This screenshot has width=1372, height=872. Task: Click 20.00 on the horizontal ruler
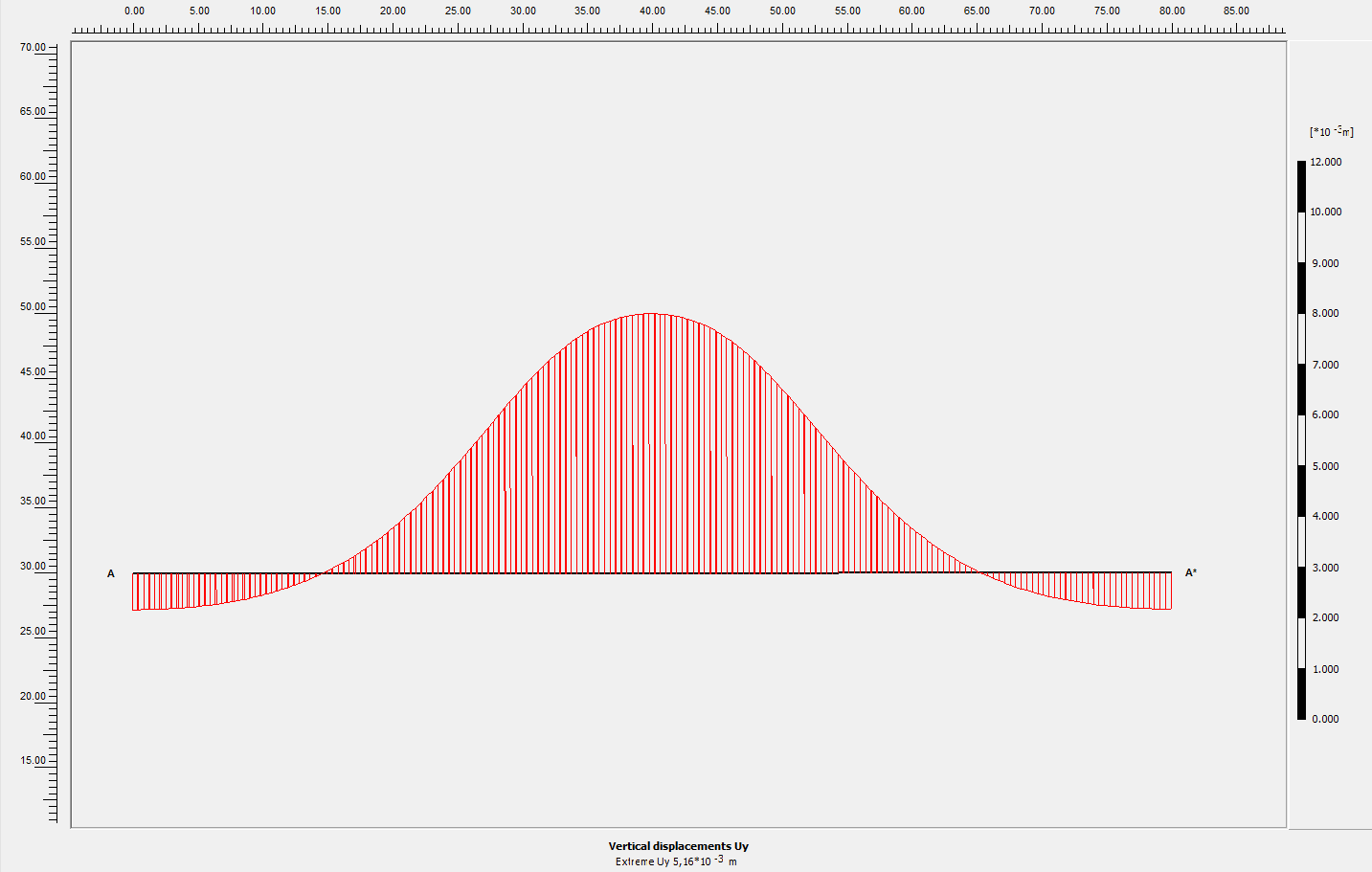pyautogui.click(x=393, y=11)
